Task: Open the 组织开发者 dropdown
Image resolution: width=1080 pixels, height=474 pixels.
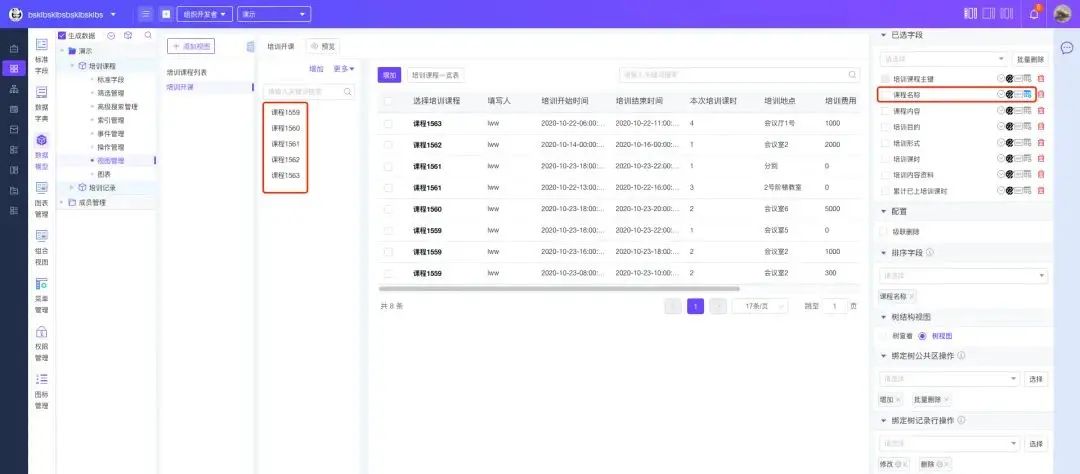Action: pyautogui.click(x=205, y=14)
